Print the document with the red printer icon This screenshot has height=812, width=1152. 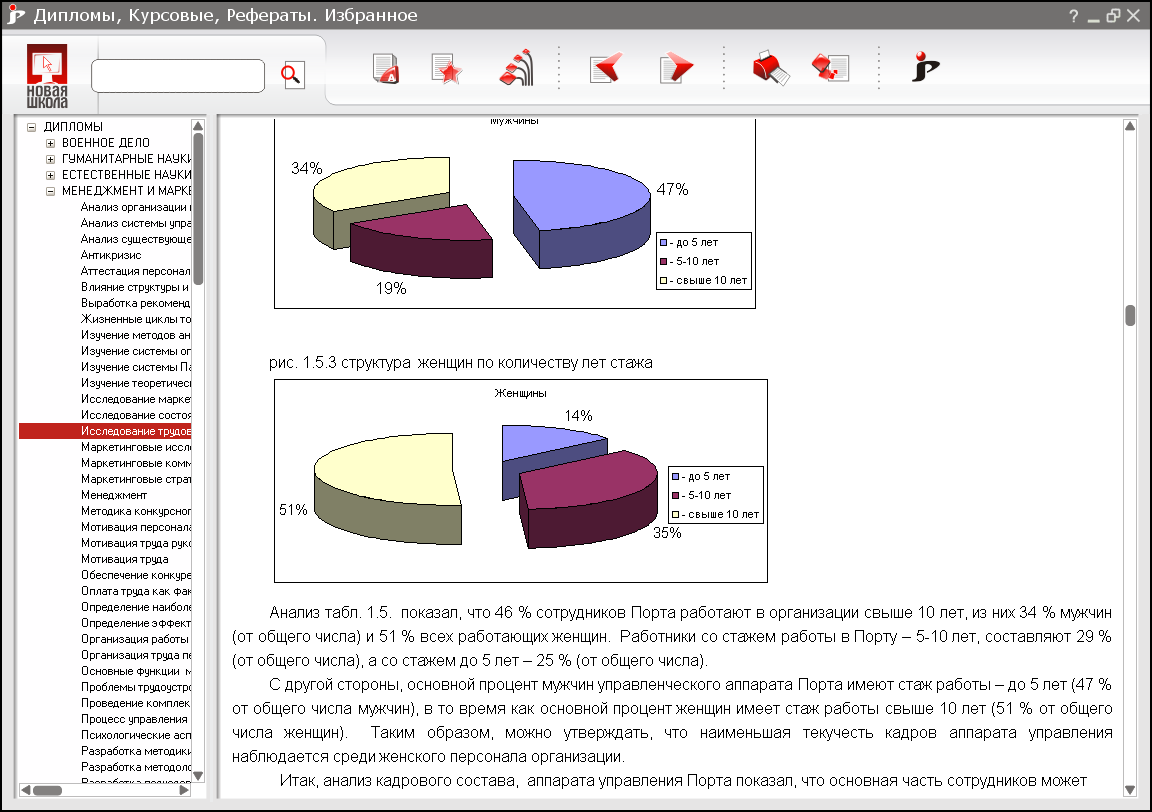(x=771, y=68)
